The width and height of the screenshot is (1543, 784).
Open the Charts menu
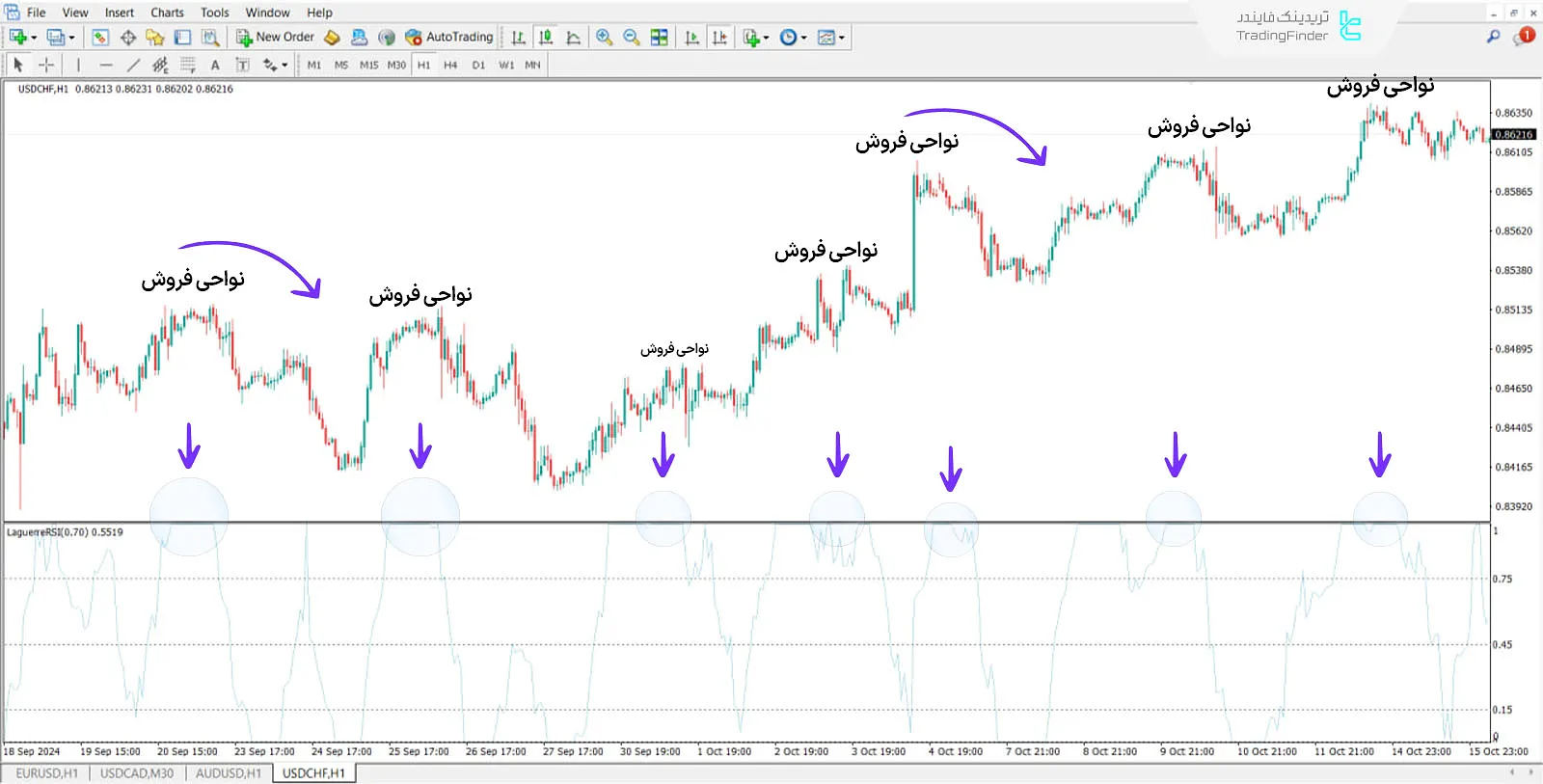click(x=167, y=13)
